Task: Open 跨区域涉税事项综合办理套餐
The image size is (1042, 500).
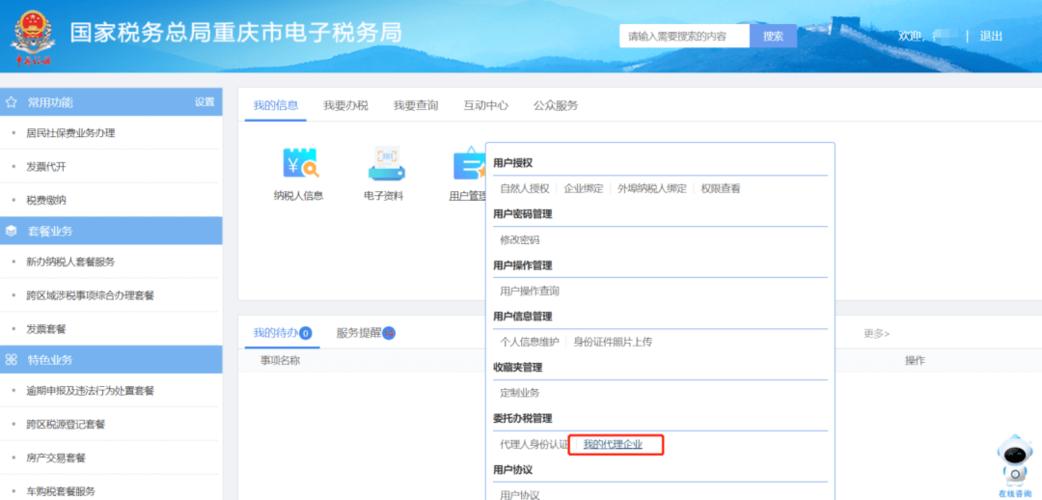Action: 90,295
